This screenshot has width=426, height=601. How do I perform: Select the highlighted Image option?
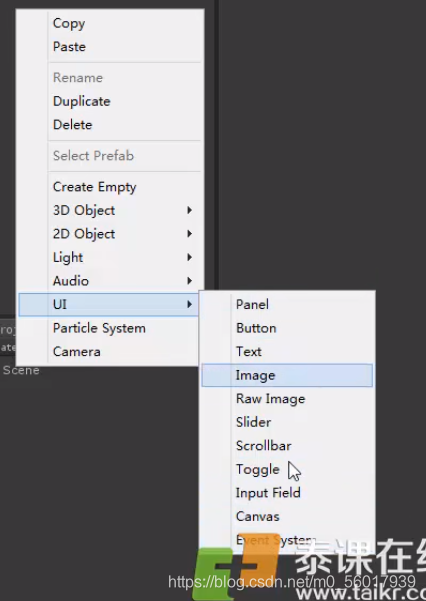287,375
